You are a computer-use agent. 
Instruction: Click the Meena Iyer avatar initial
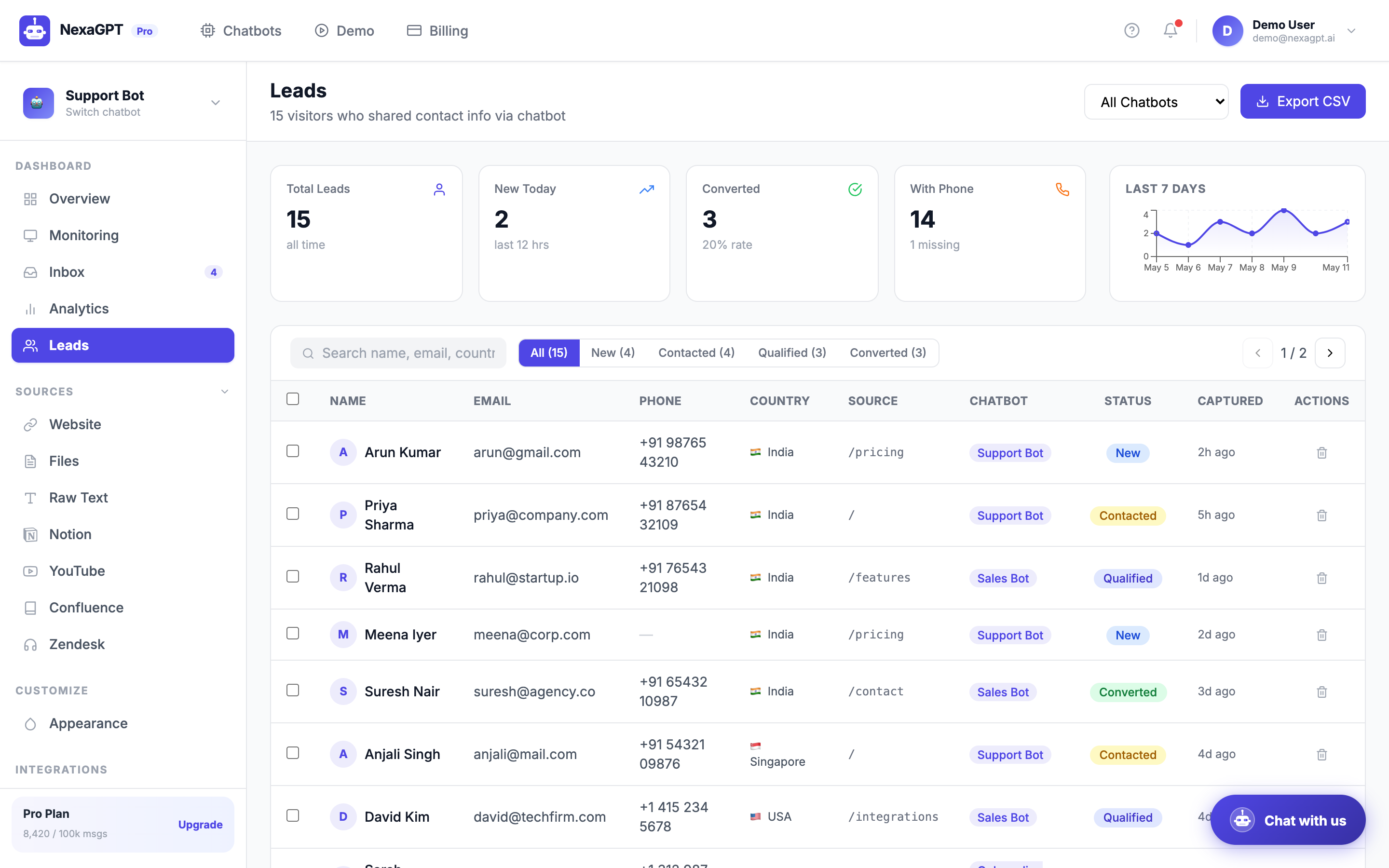click(343, 634)
